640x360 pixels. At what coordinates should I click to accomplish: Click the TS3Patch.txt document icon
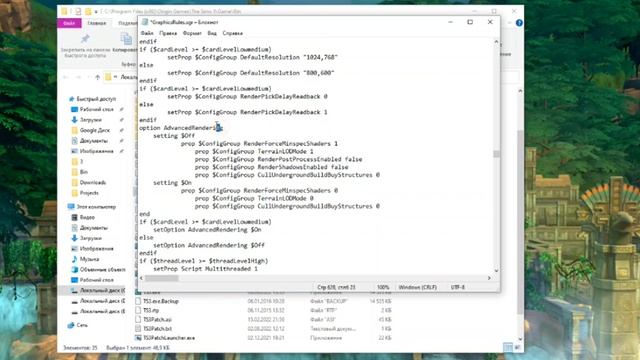pos(138,329)
